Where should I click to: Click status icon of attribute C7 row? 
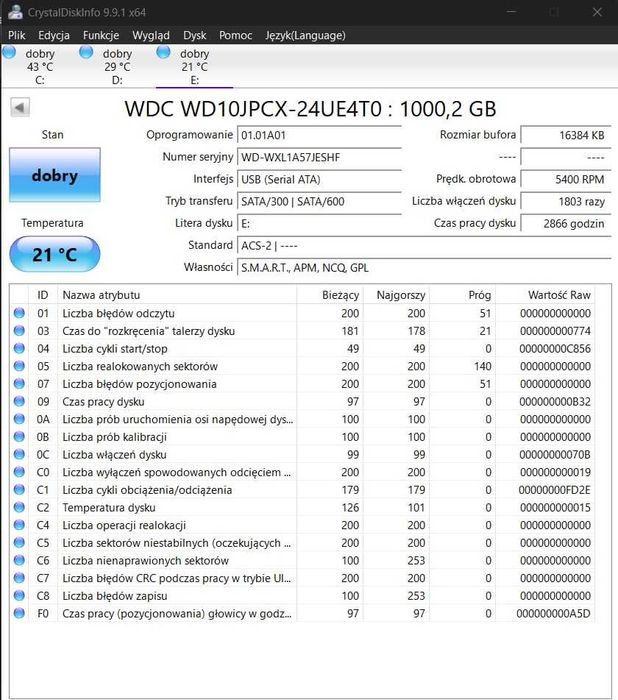point(19,578)
